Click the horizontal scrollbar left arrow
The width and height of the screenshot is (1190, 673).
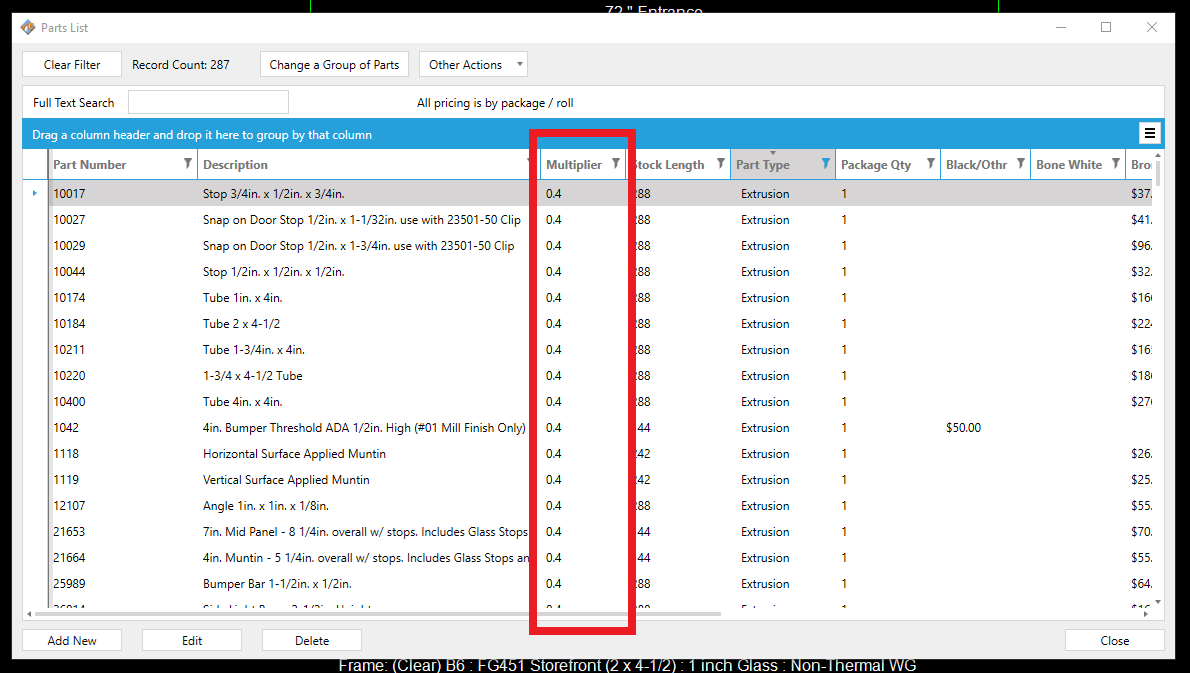coord(29,614)
